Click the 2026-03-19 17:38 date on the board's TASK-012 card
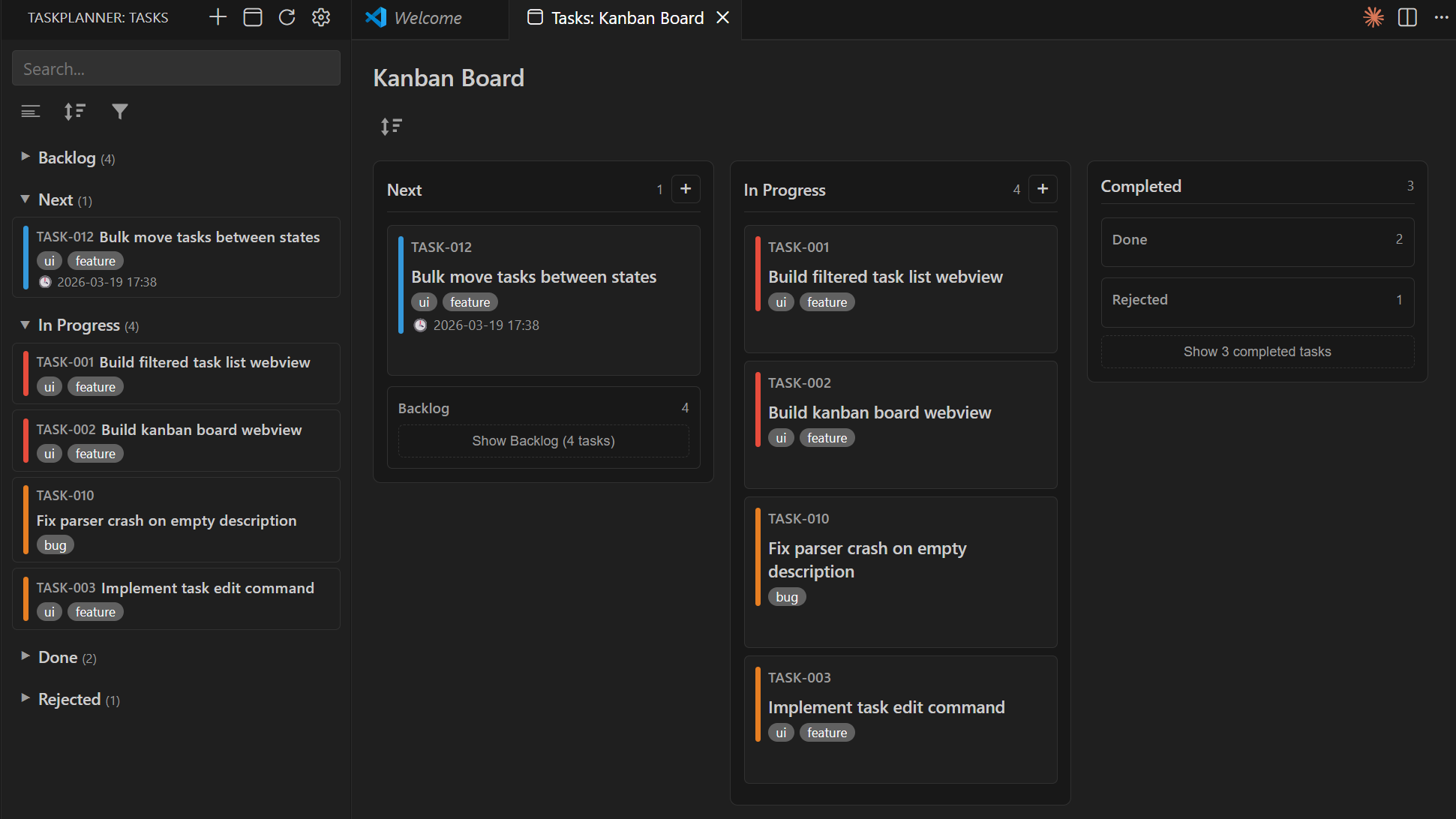 [x=486, y=325]
